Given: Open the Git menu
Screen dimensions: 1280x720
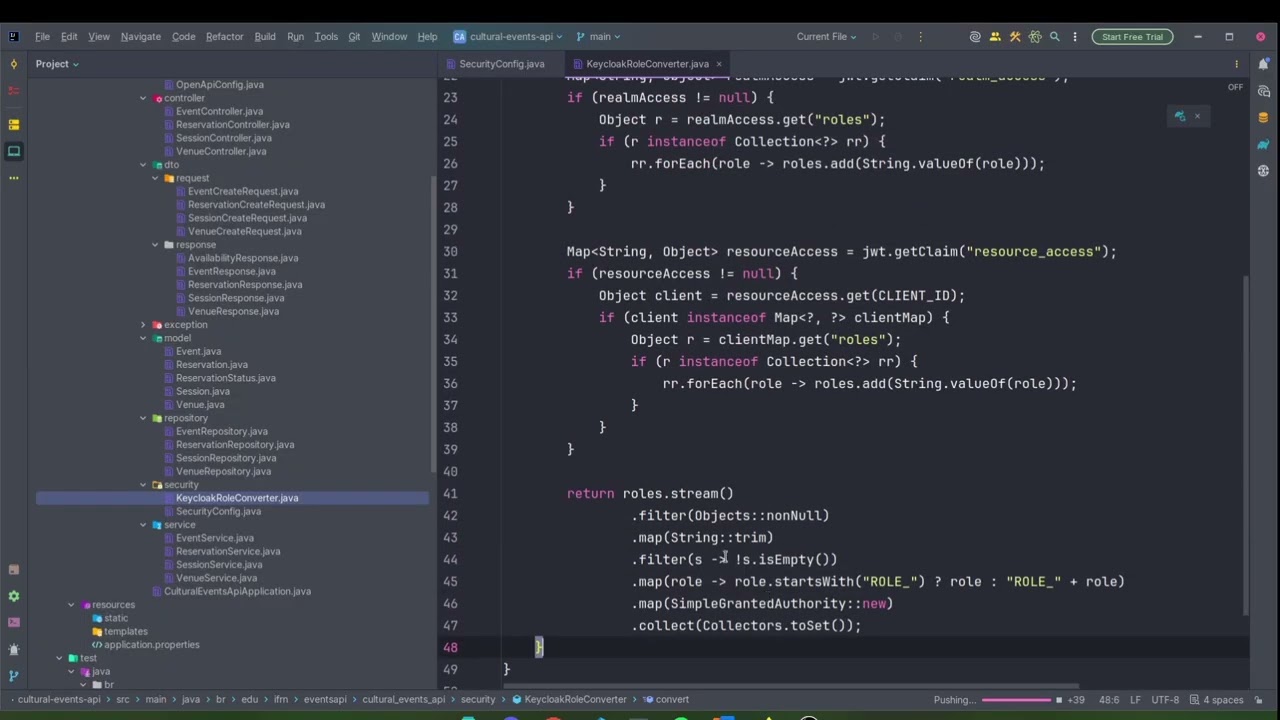Looking at the screenshot, I should click(x=354, y=37).
